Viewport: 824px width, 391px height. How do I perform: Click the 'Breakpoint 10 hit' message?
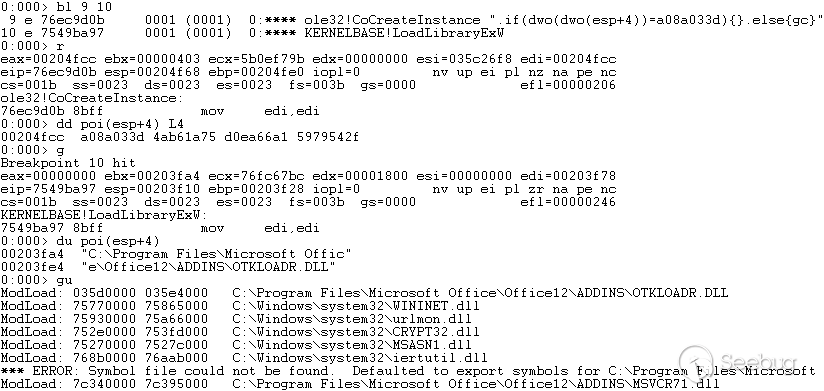pyautogui.click(x=68, y=163)
